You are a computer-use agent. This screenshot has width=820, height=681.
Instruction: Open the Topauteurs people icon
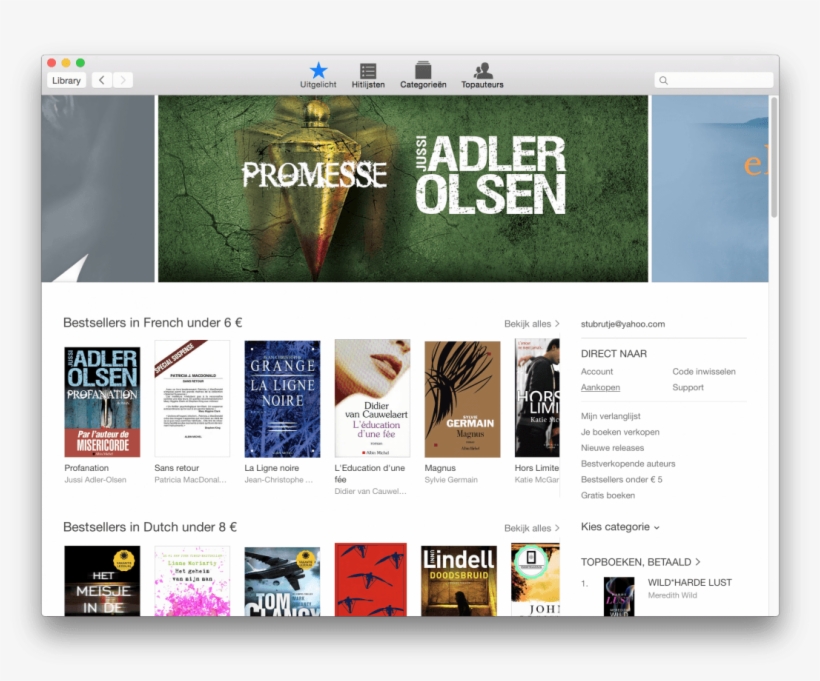pyautogui.click(x=482, y=75)
